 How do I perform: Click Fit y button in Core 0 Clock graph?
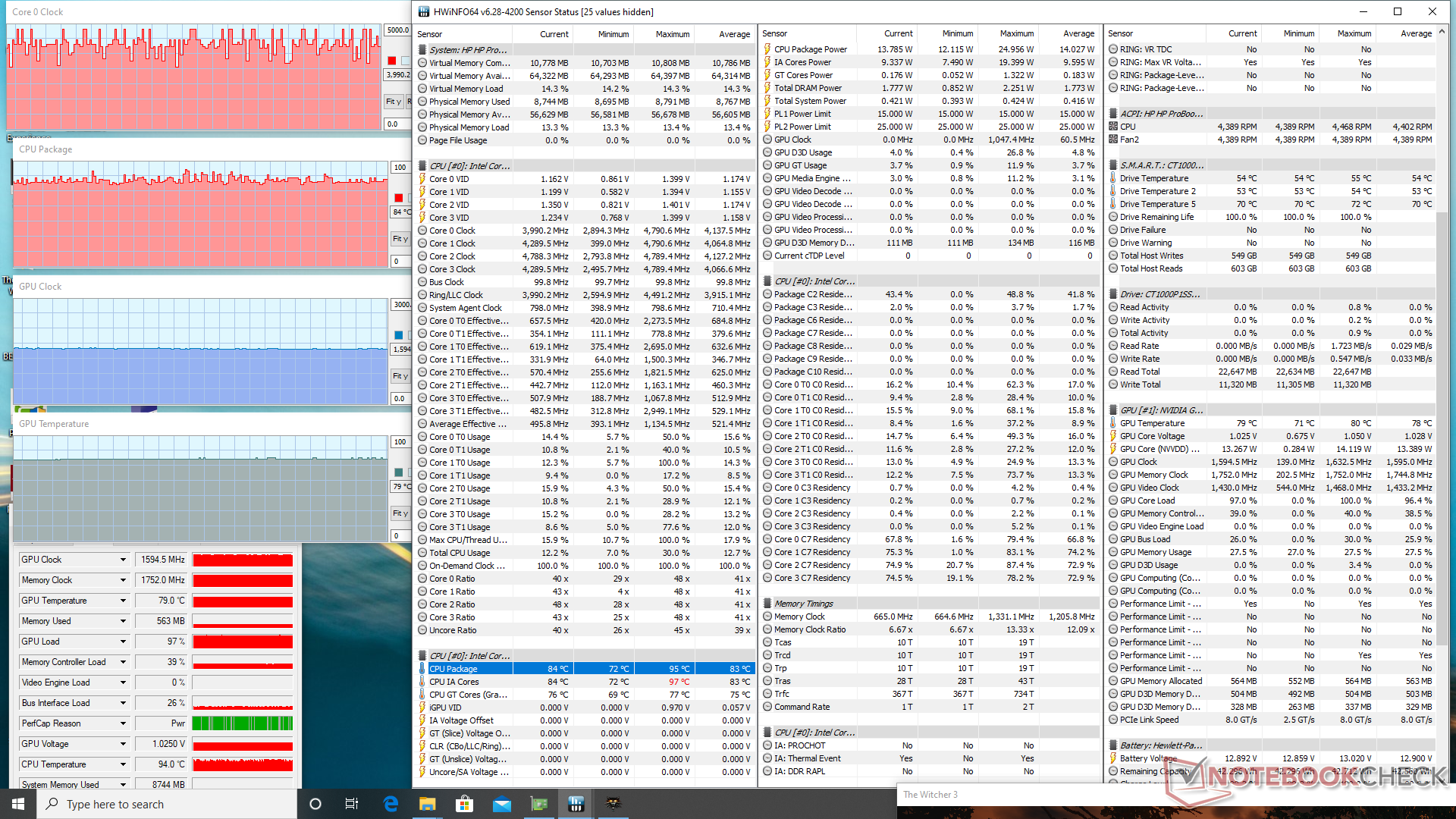(394, 102)
